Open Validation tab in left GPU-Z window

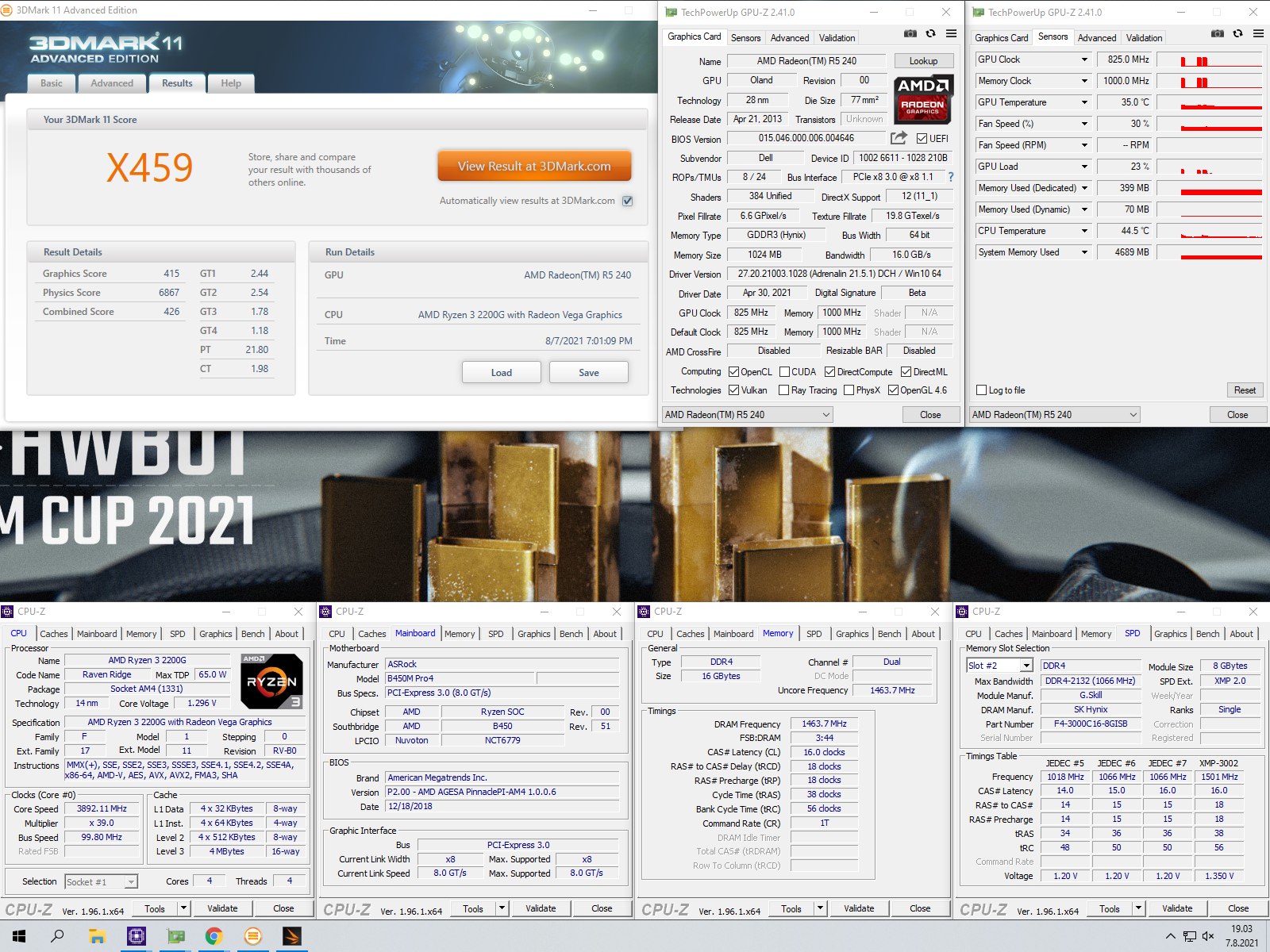tap(837, 38)
